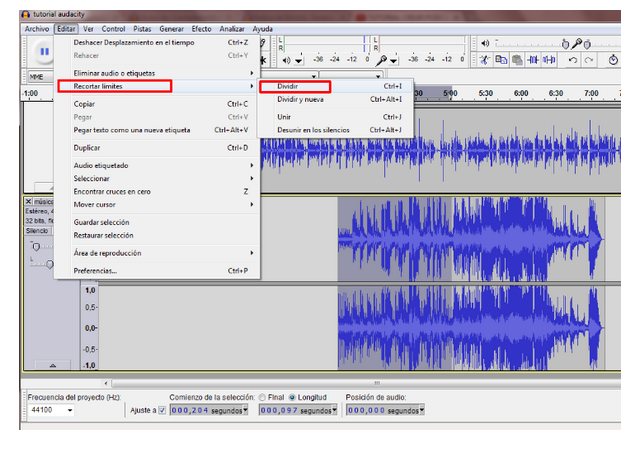Viewport: 644px width, 459px height.
Task: Click the Paste clipboard icon
Action: click(x=516, y=60)
